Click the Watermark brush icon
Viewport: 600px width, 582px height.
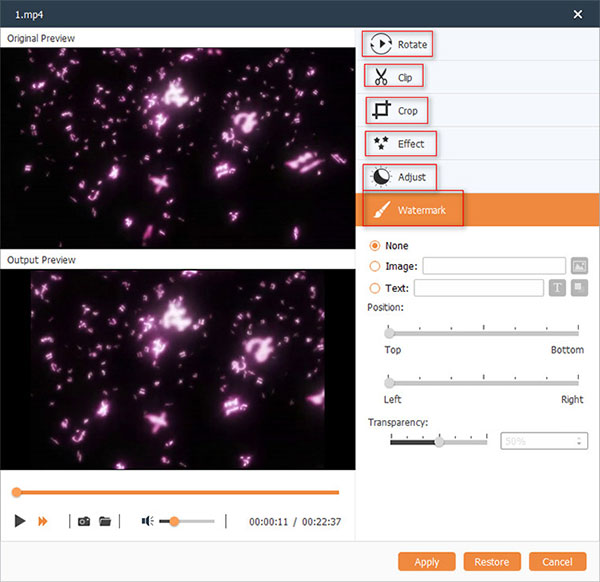coord(381,211)
